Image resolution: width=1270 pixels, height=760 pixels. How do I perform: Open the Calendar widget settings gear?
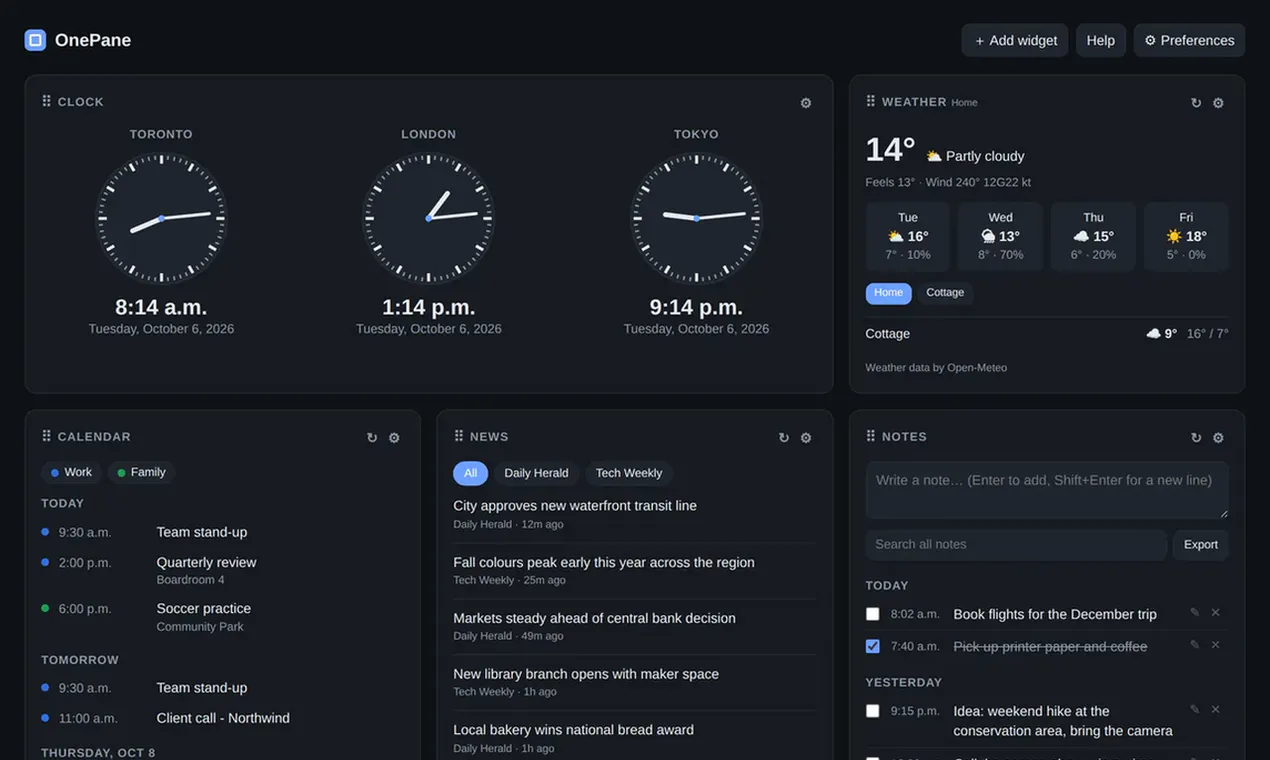pos(394,438)
